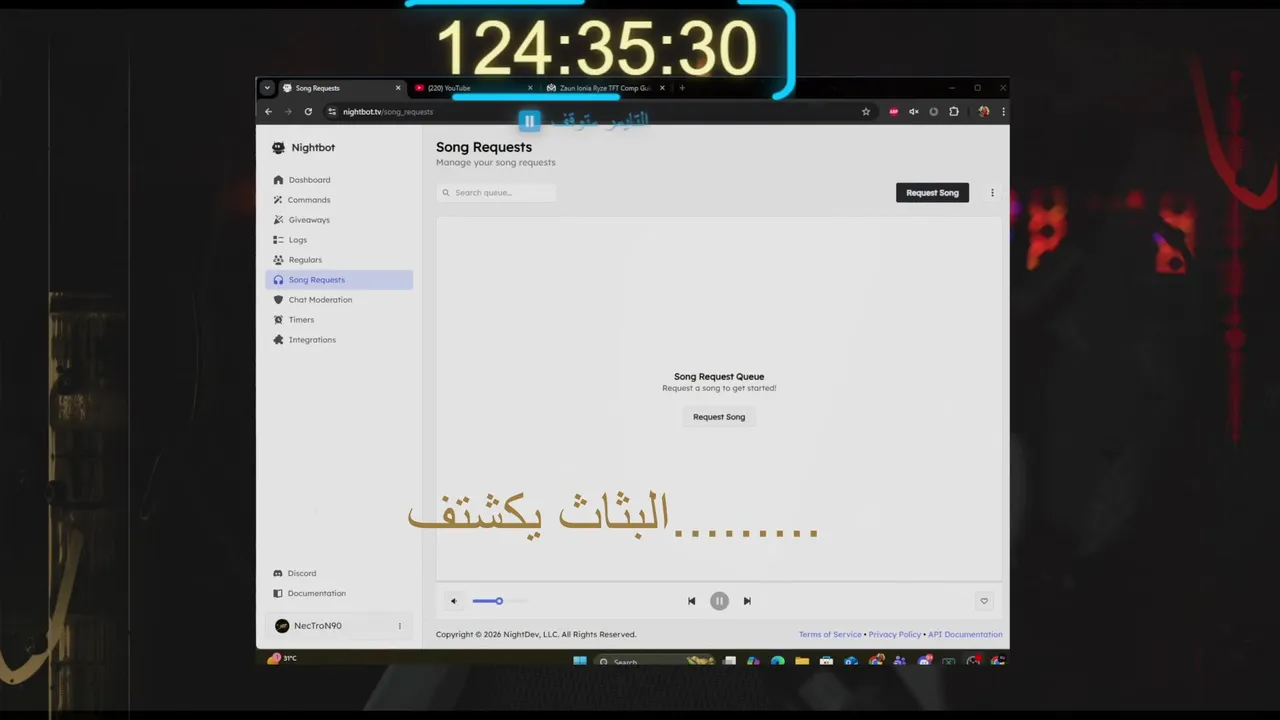Click the dark Request Song button
The image size is (1280, 720).
[x=932, y=193]
